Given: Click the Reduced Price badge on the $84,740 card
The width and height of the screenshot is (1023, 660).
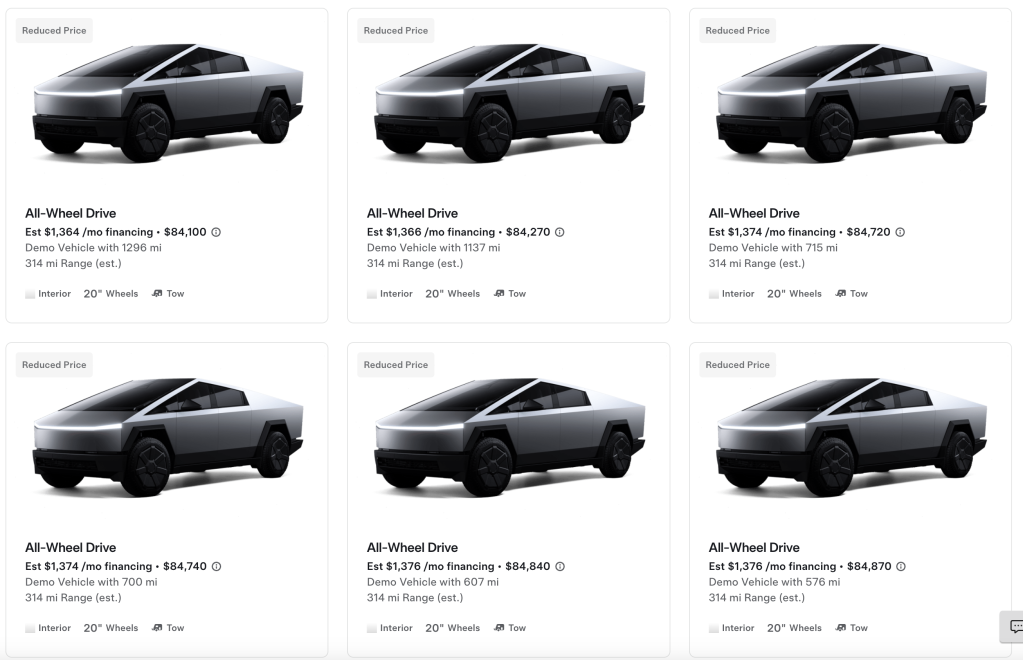Looking at the screenshot, I should pos(54,365).
